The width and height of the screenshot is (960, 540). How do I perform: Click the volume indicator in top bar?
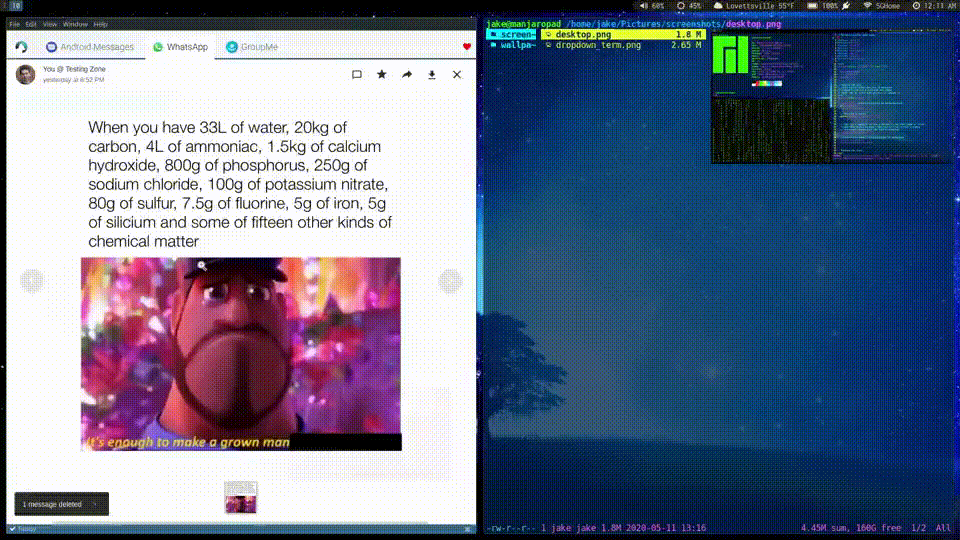point(651,6)
